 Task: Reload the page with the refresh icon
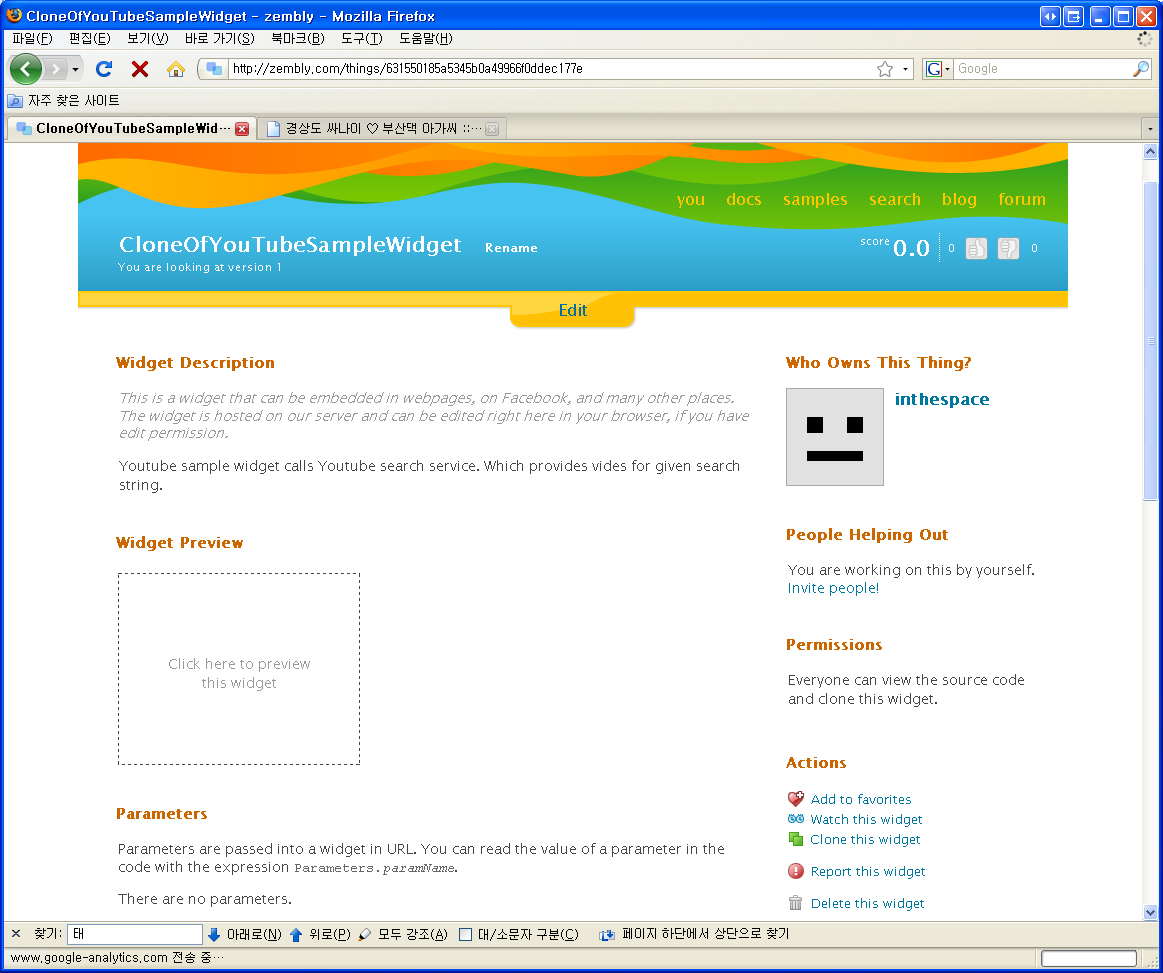pos(104,69)
